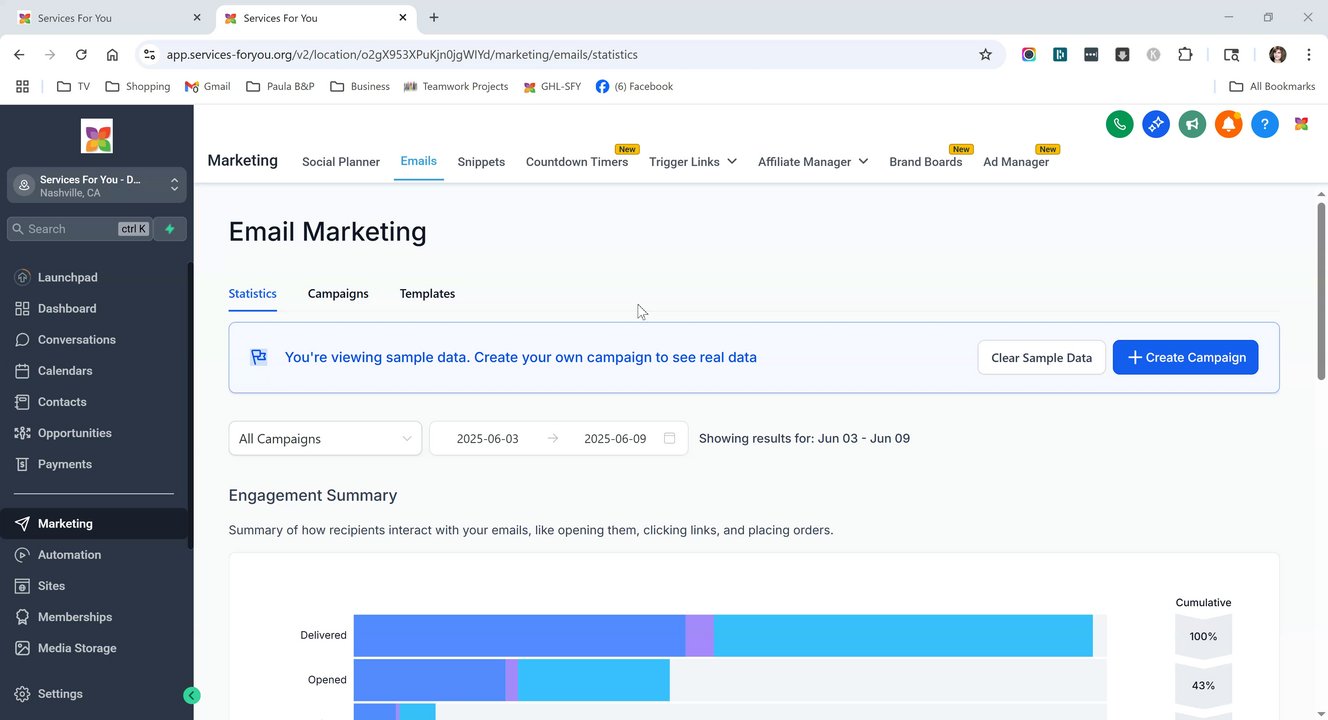The image size is (1328, 720).
Task: Switch to the Campaigns tab
Action: (x=338, y=294)
